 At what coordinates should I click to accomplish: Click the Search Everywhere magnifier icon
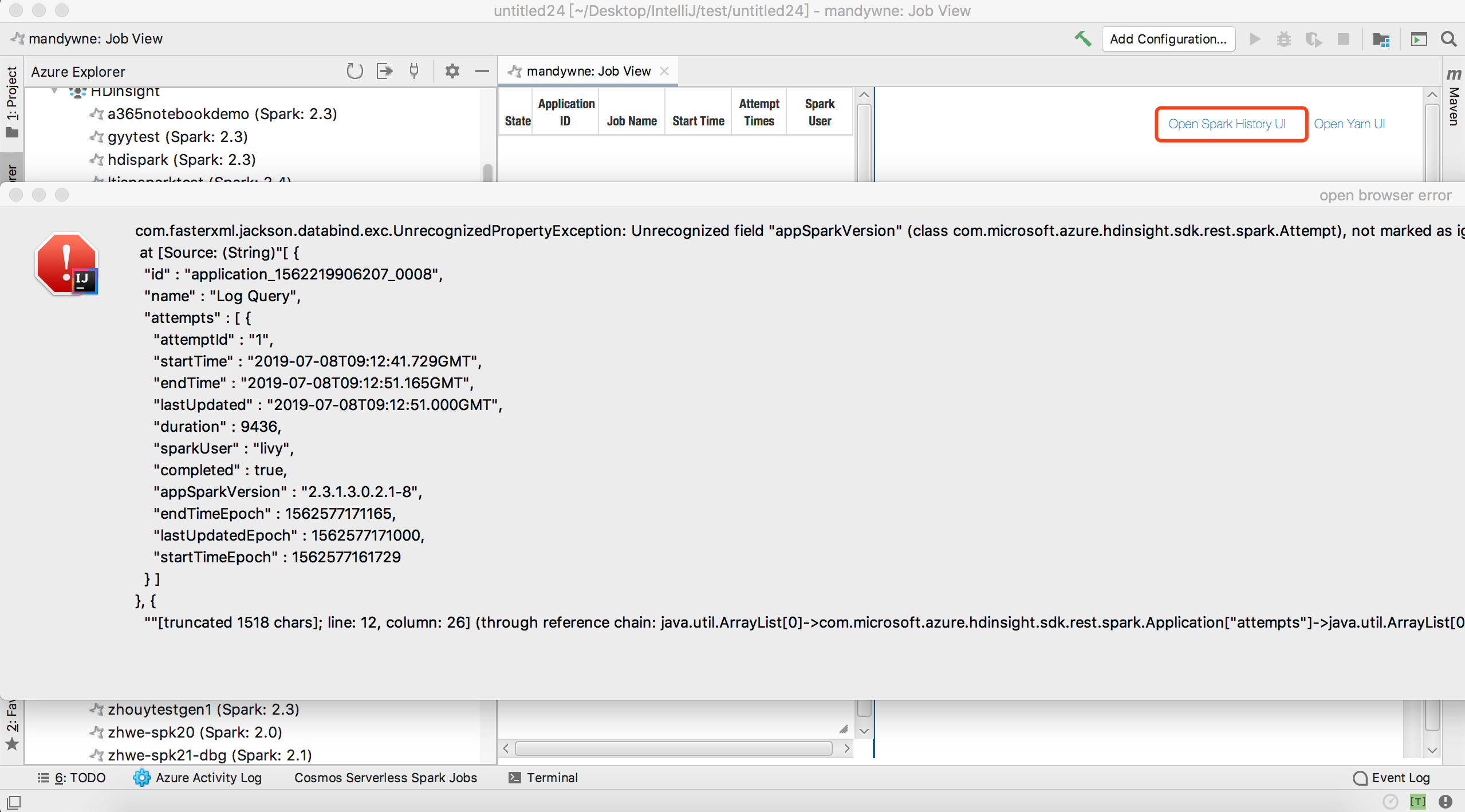coord(1449,39)
